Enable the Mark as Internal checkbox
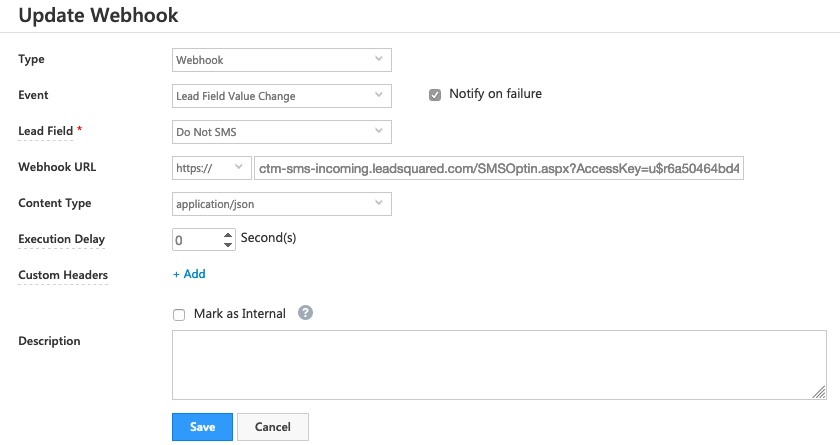The image size is (840, 445). coord(180,315)
